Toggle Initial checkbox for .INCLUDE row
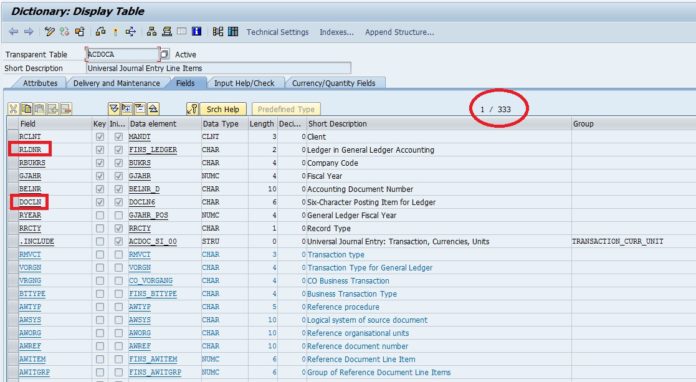696x382 pixels. [119, 241]
